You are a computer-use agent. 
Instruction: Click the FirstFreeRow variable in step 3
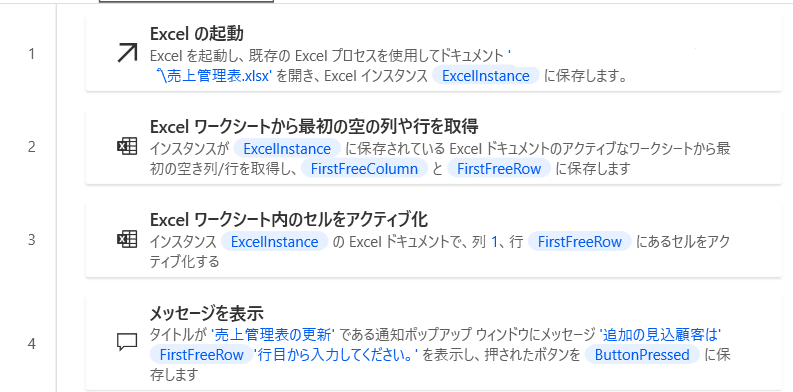click(x=580, y=242)
